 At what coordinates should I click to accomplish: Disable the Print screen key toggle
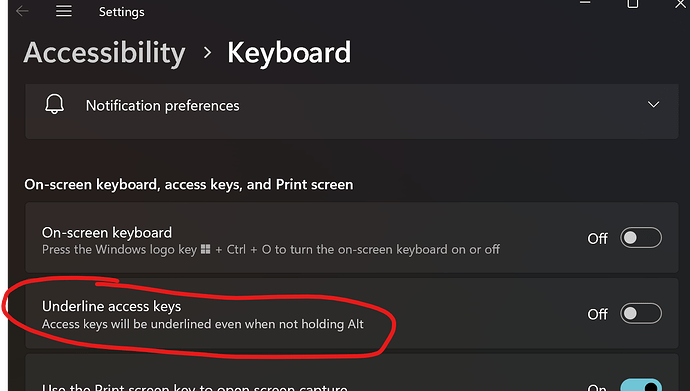pos(641,385)
